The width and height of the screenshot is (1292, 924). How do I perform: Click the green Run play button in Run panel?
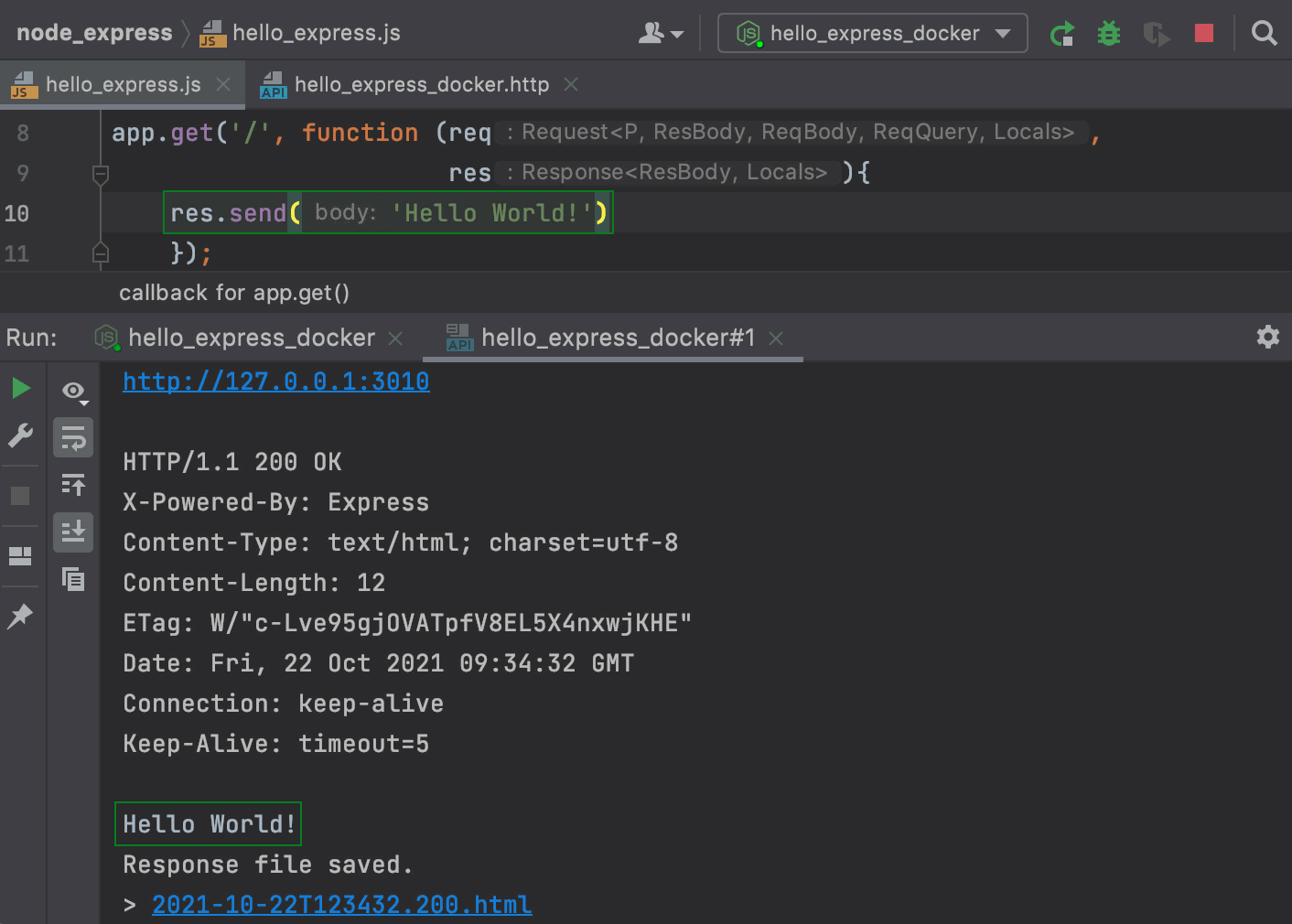pos(21,389)
